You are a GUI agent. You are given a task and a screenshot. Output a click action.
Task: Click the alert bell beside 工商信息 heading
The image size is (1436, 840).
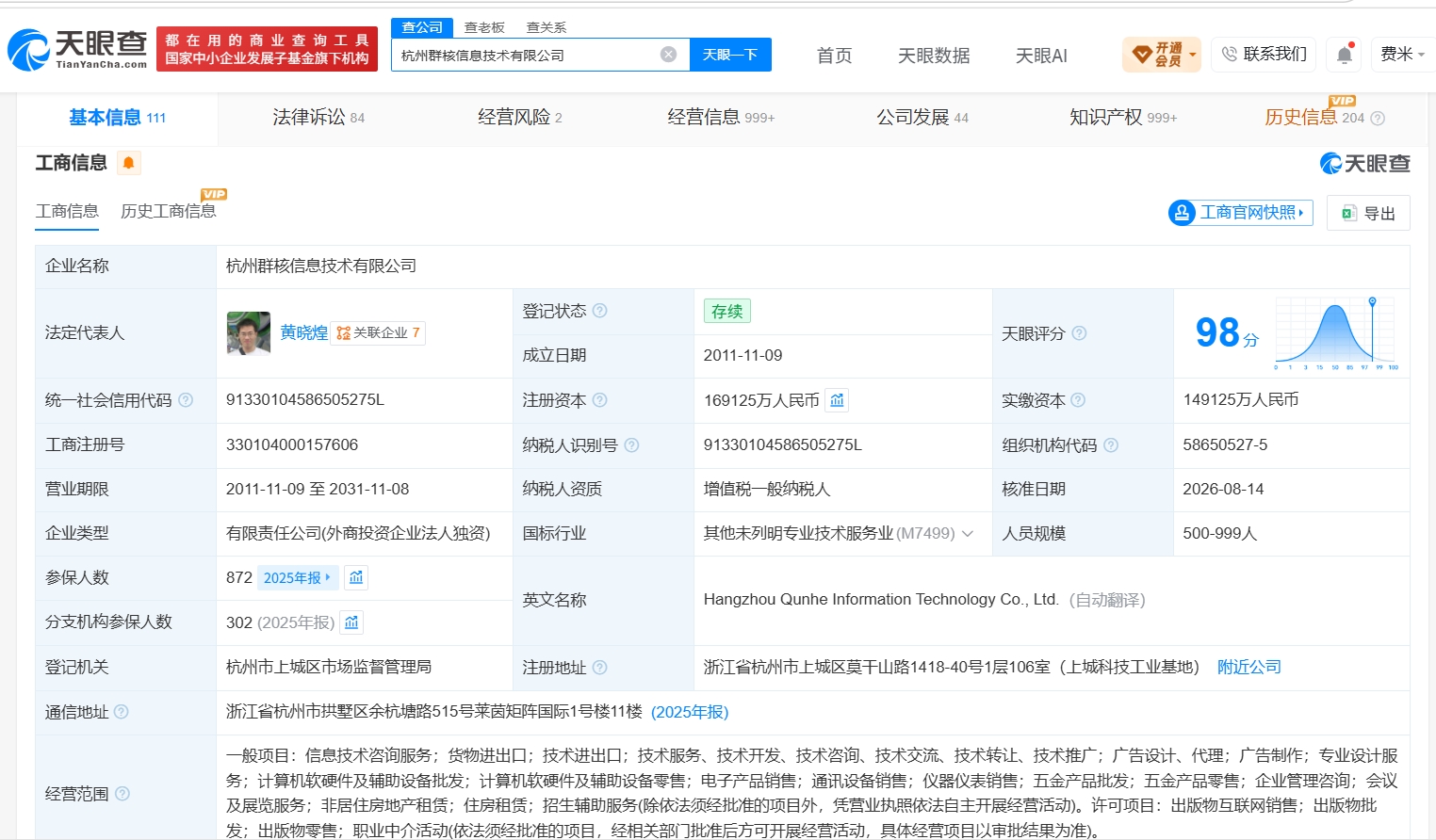click(129, 163)
